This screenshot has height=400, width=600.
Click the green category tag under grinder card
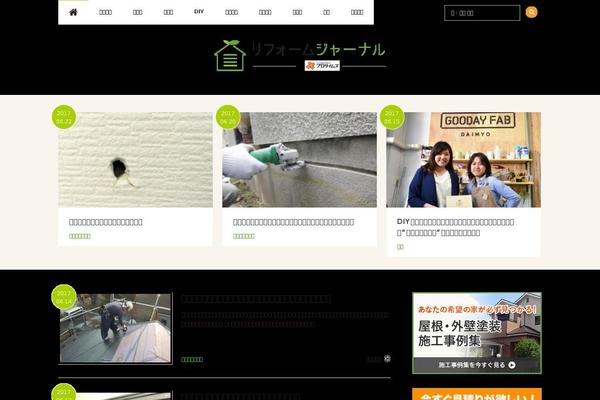[244, 236]
